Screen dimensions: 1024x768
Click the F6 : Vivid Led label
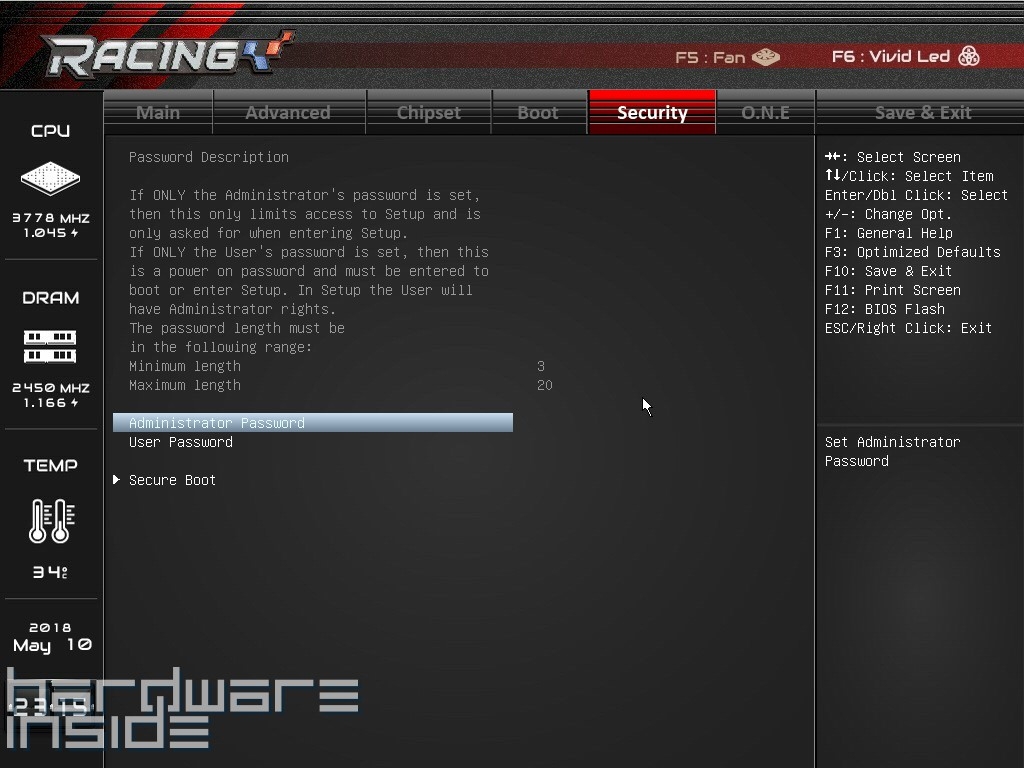coord(890,56)
